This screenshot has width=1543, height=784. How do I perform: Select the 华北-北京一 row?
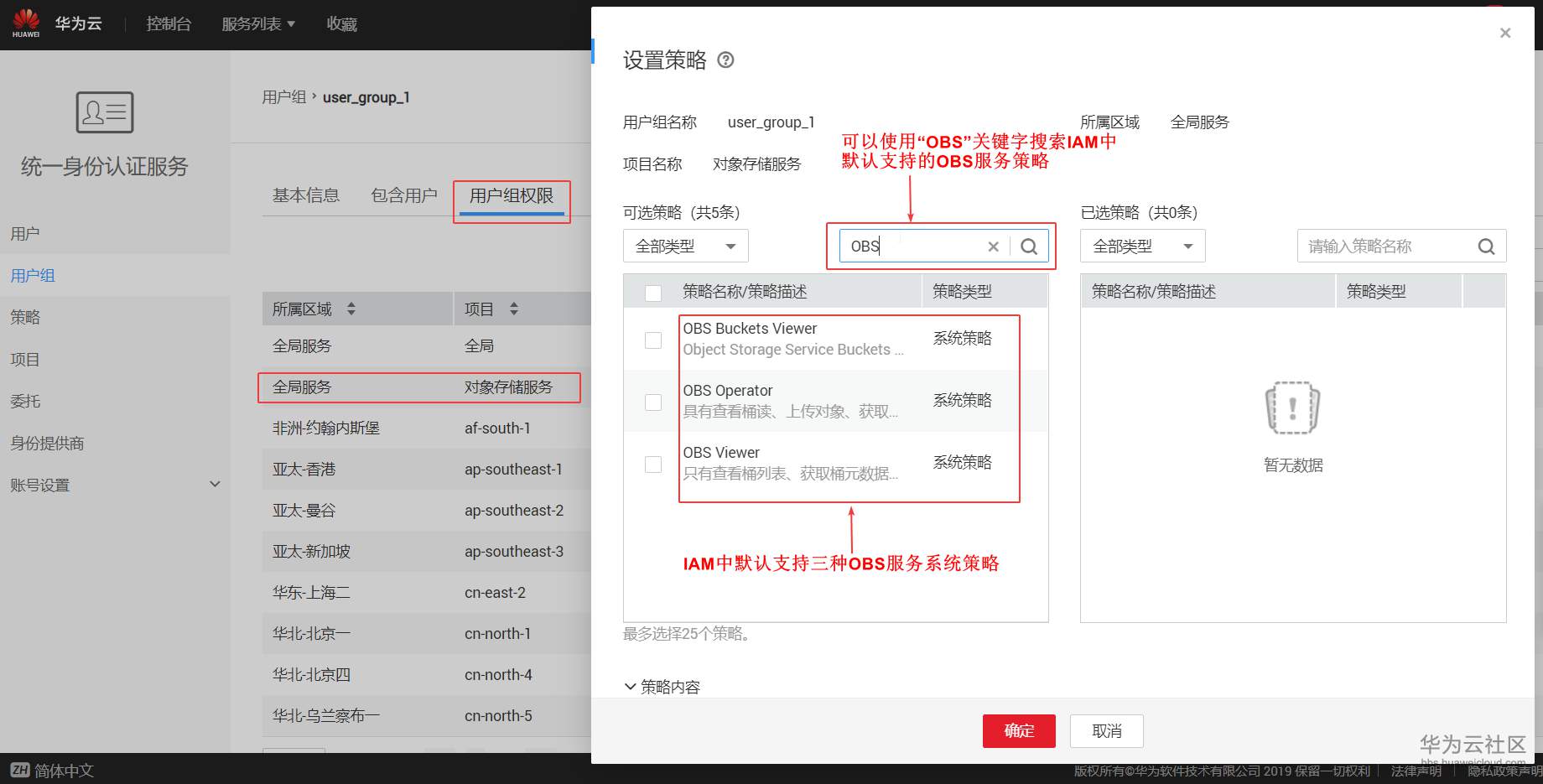(427, 633)
